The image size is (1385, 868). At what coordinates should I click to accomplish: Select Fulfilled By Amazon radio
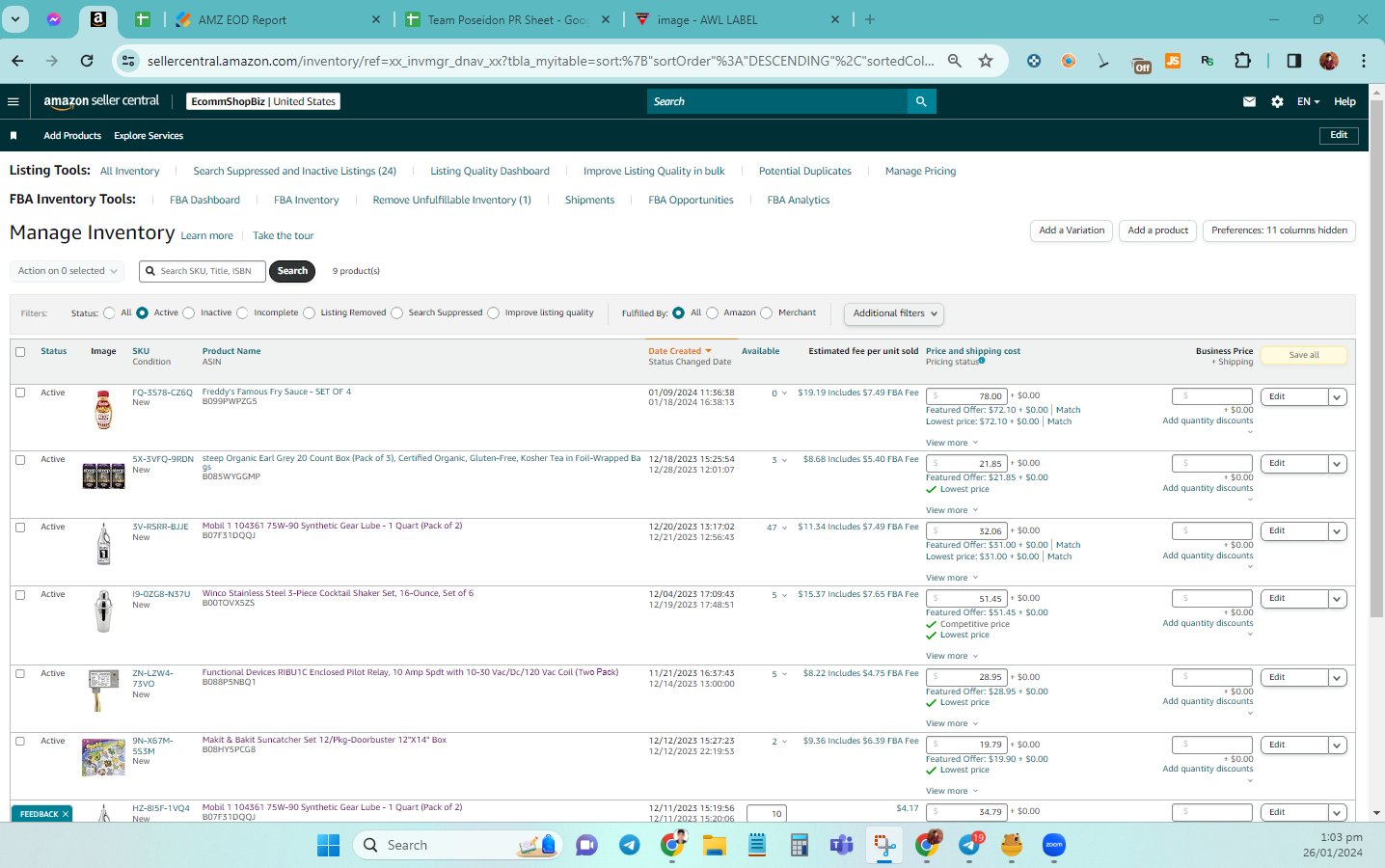(712, 312)
